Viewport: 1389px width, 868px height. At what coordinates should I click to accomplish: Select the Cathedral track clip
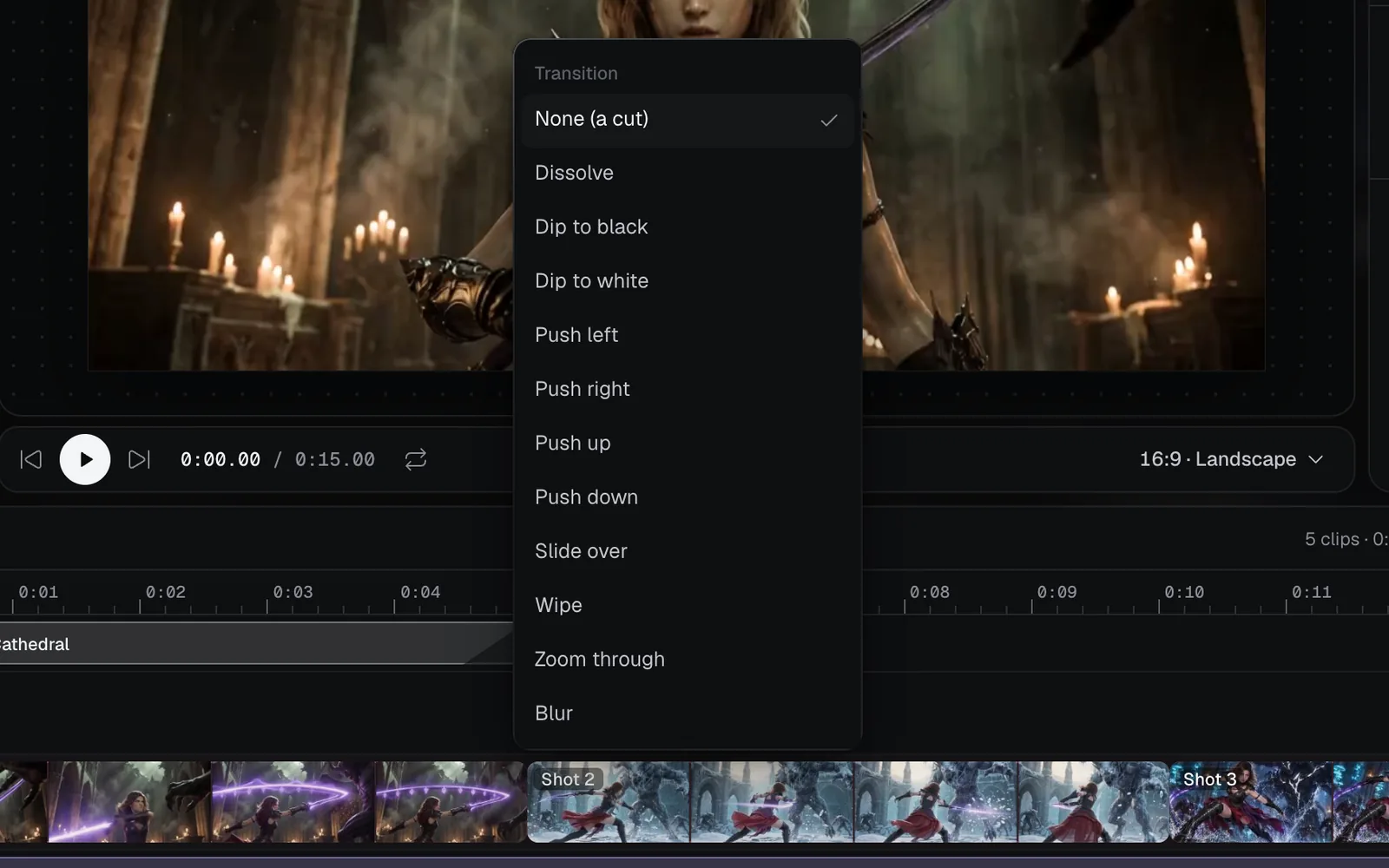256,643
